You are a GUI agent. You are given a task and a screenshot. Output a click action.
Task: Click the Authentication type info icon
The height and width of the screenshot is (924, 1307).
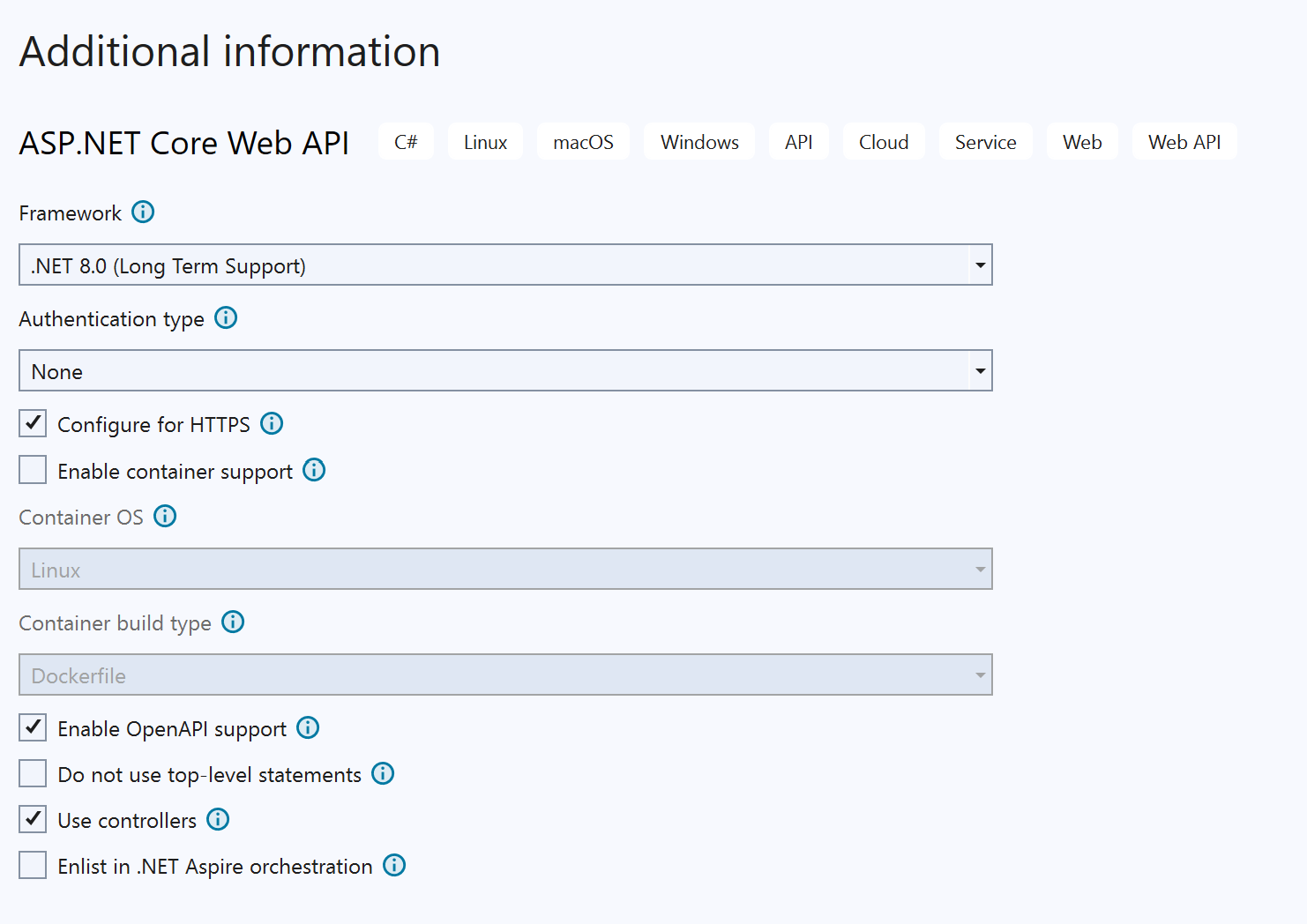click(x=226, y=318)
